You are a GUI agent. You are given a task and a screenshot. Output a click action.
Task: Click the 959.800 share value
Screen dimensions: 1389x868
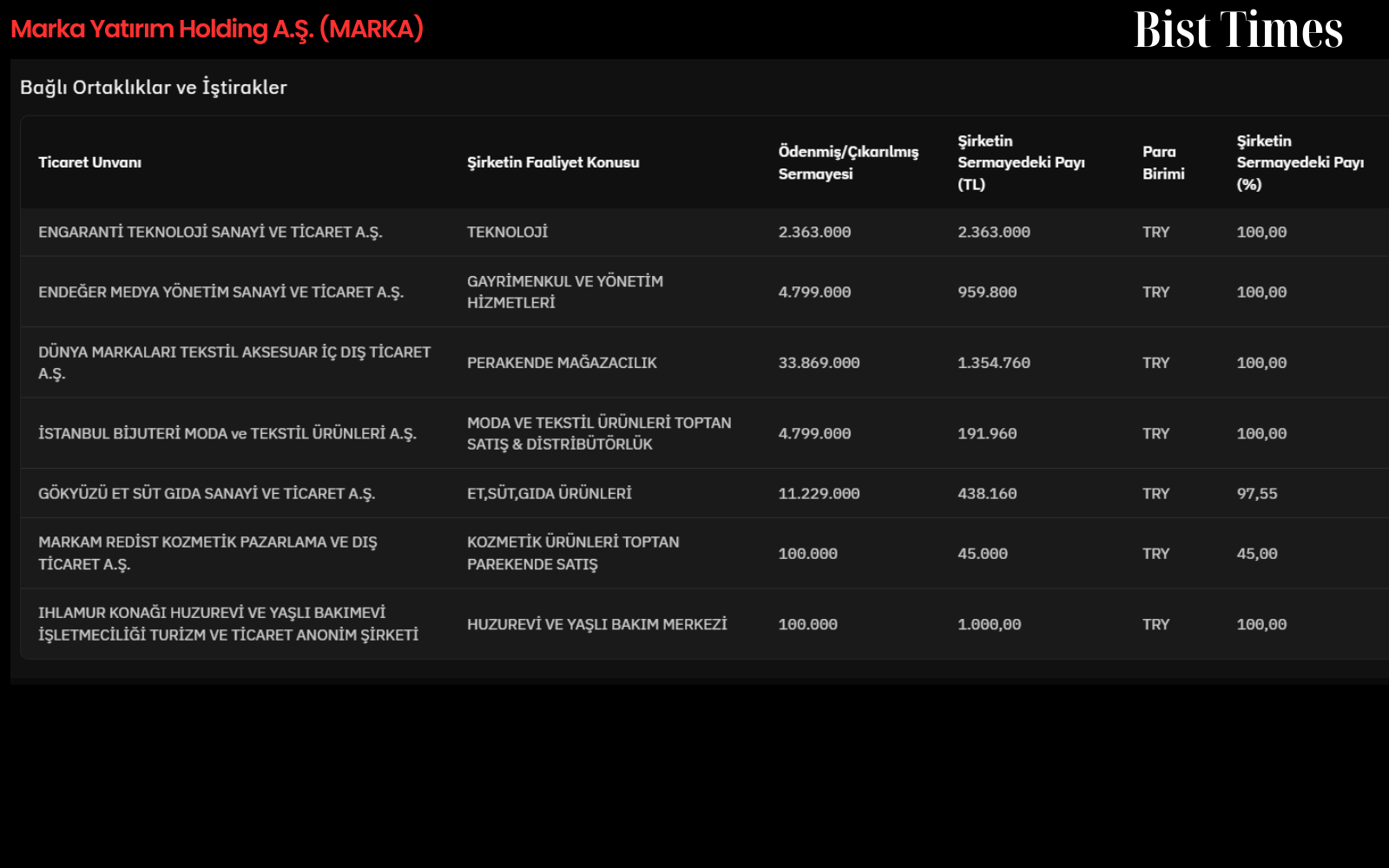tap(987, 292)
